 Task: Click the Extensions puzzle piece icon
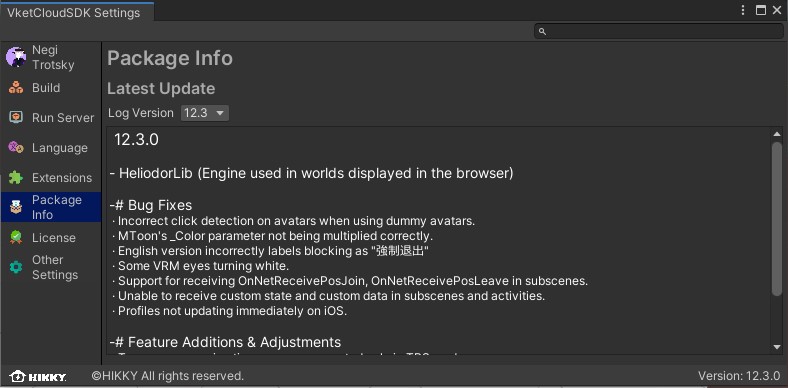(x=16, y=177)
